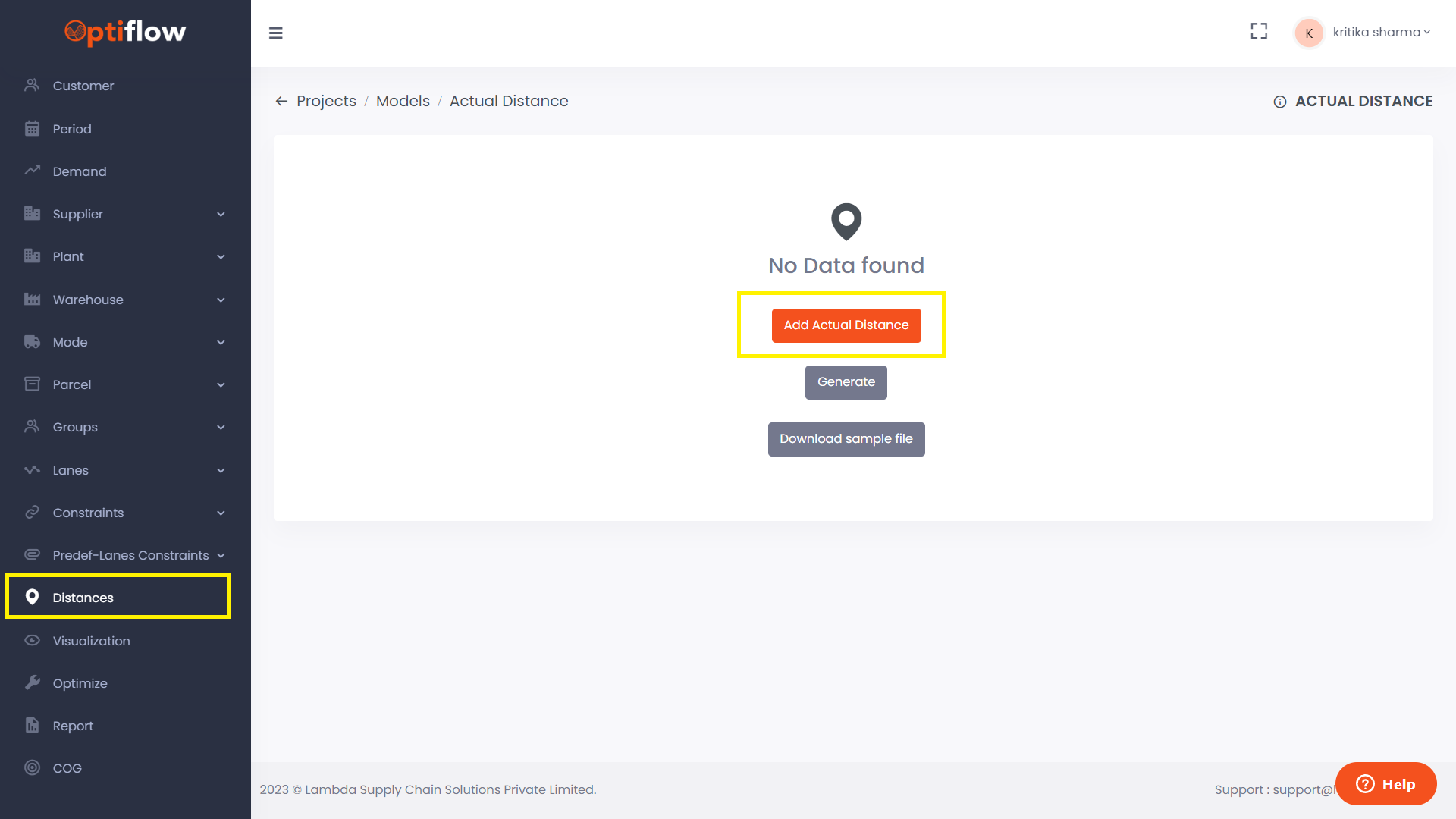
Task: Expand the Warehouse submenu chevron
Action: tap(221, 300)
